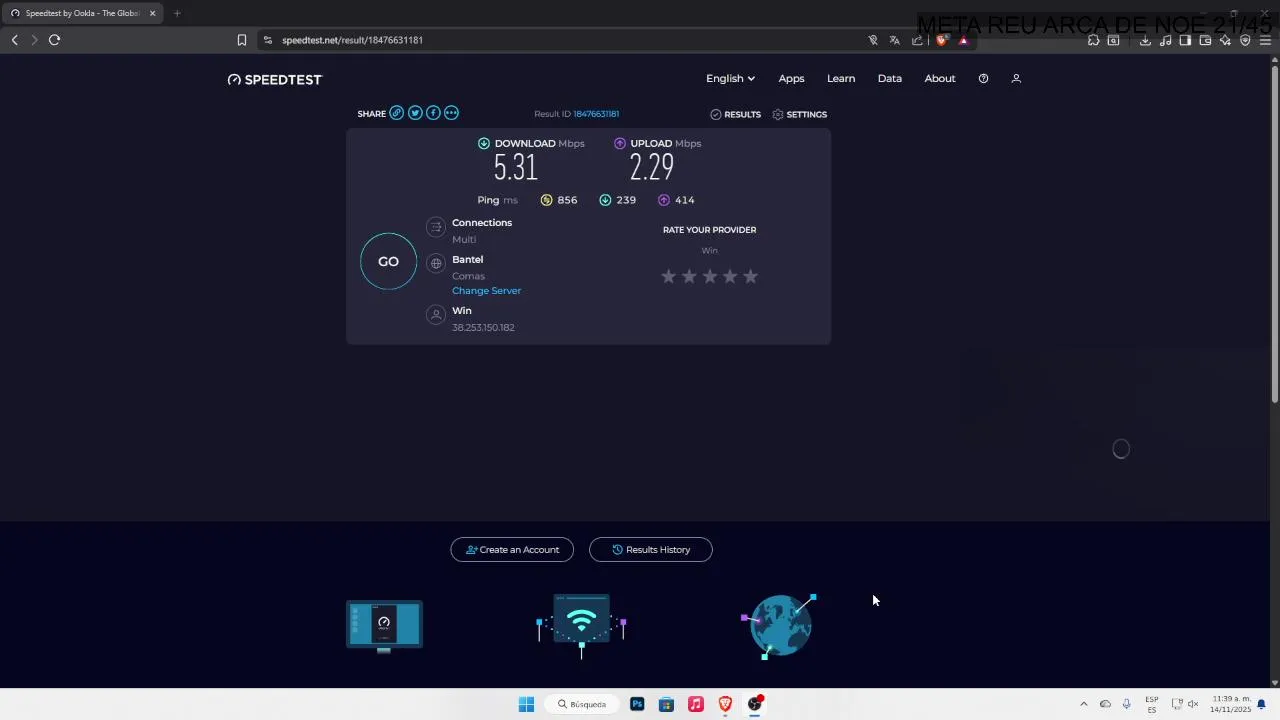The image size is (1280, 720).
Task: Open Brave Shields lion icon
Action: [x=941, y=40]
